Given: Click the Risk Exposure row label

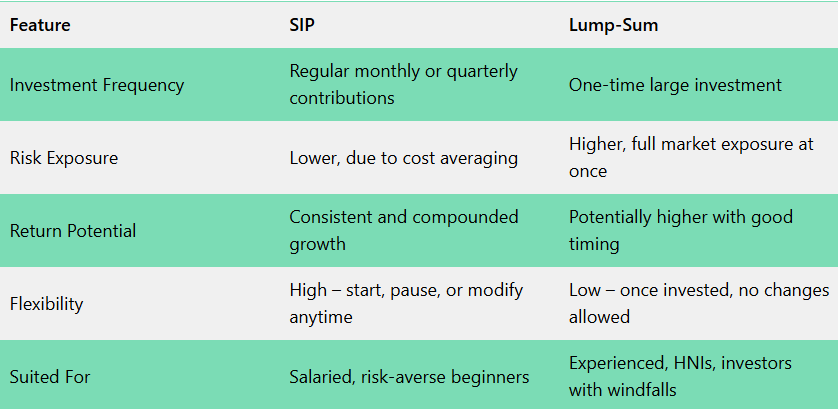Looking at the screenshot, I should [63, 158].
